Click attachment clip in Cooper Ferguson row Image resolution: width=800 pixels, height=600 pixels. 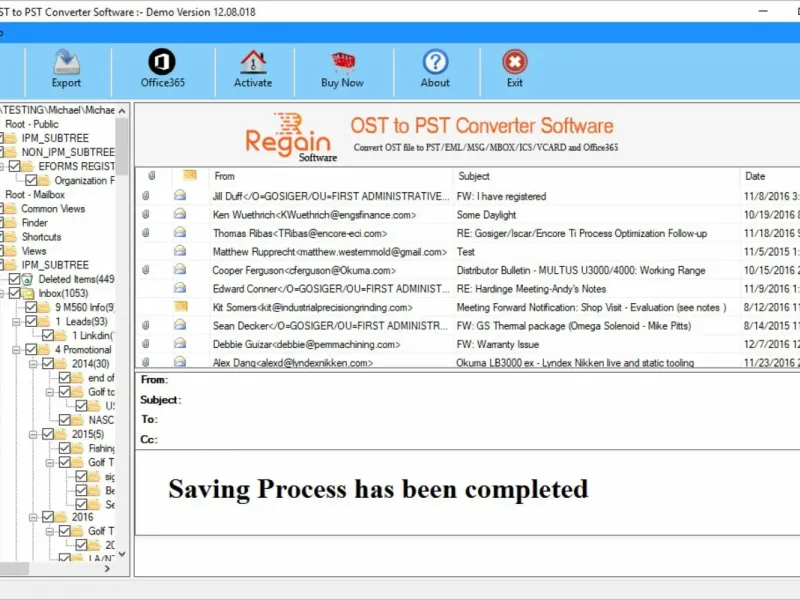[x=145, y=270]
